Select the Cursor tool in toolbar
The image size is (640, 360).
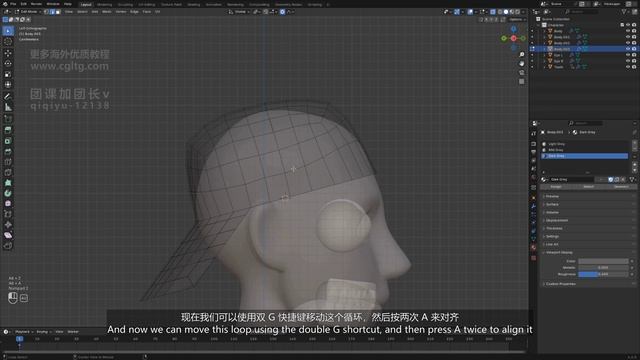click(x=8, y=42)
